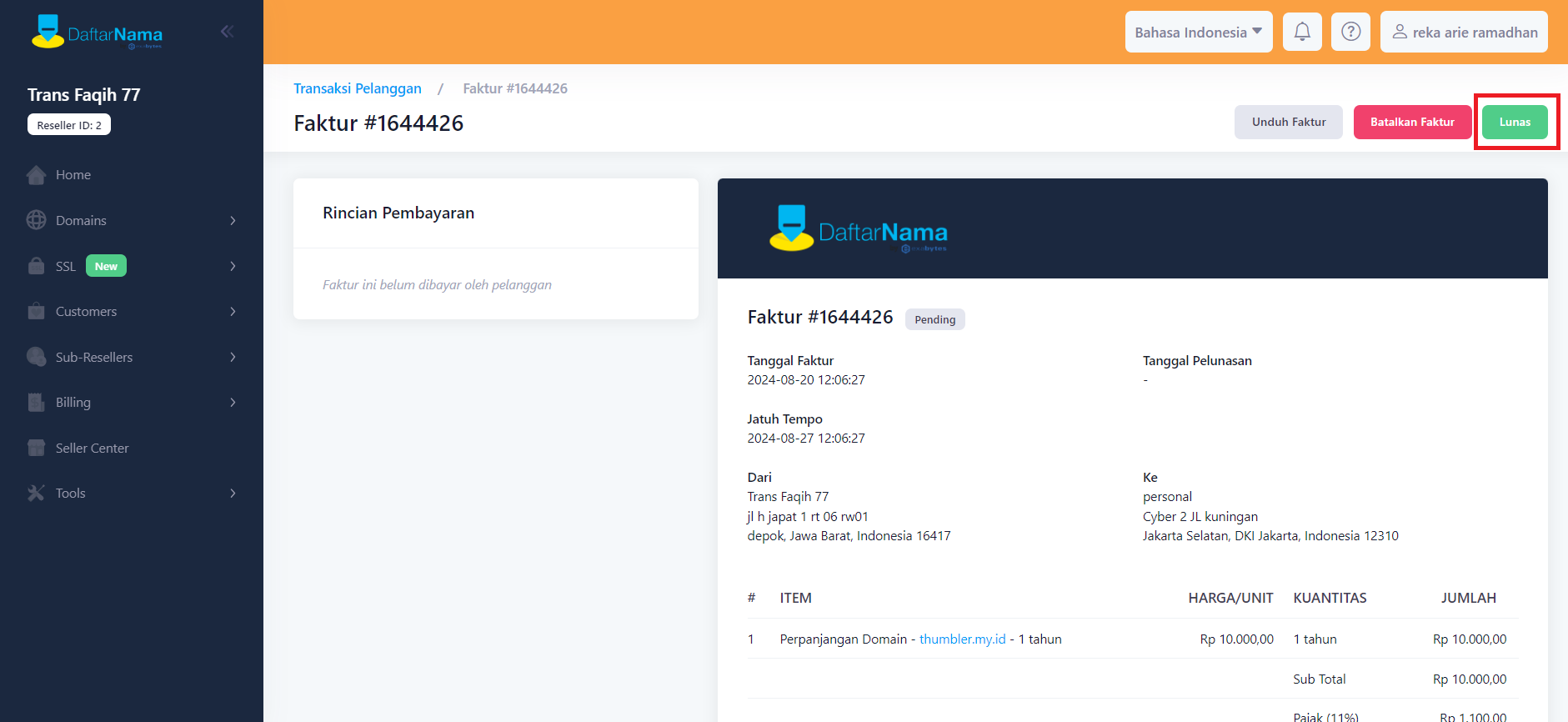1568x722 pixels.
Task: Click the Pending status badge
Action: (x=935, y=319)
